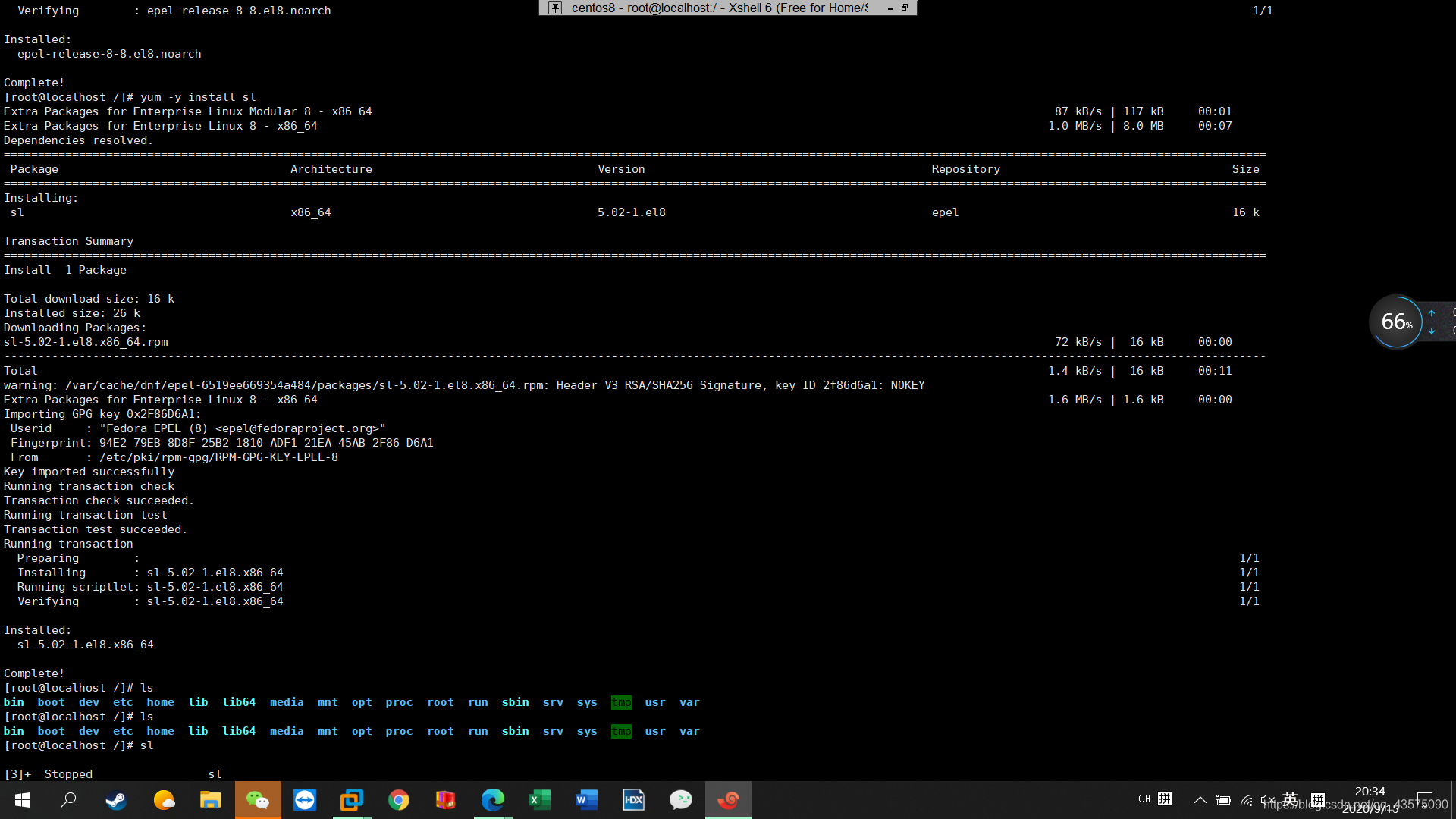Open the chat-bubble terminal app in taskbar

(681, 800)
